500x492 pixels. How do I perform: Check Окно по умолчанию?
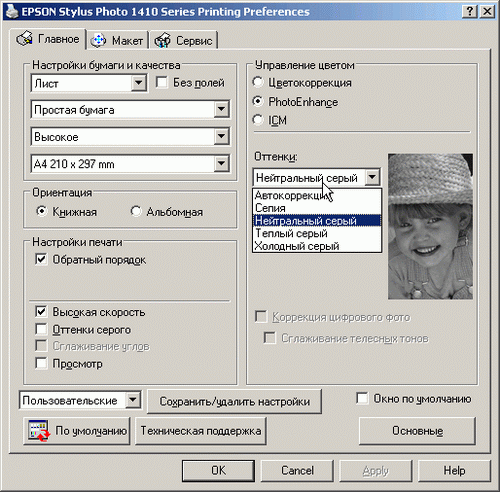[x=362, y=398]
